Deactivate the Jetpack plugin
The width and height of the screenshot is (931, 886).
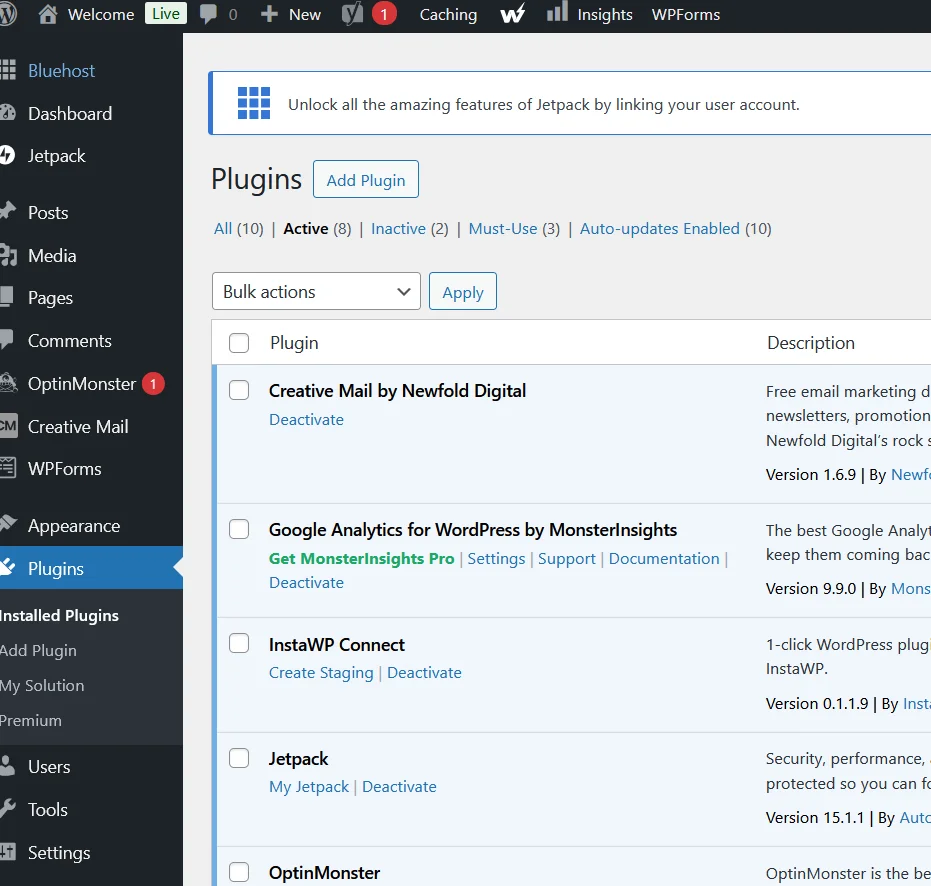click(399, 787)
